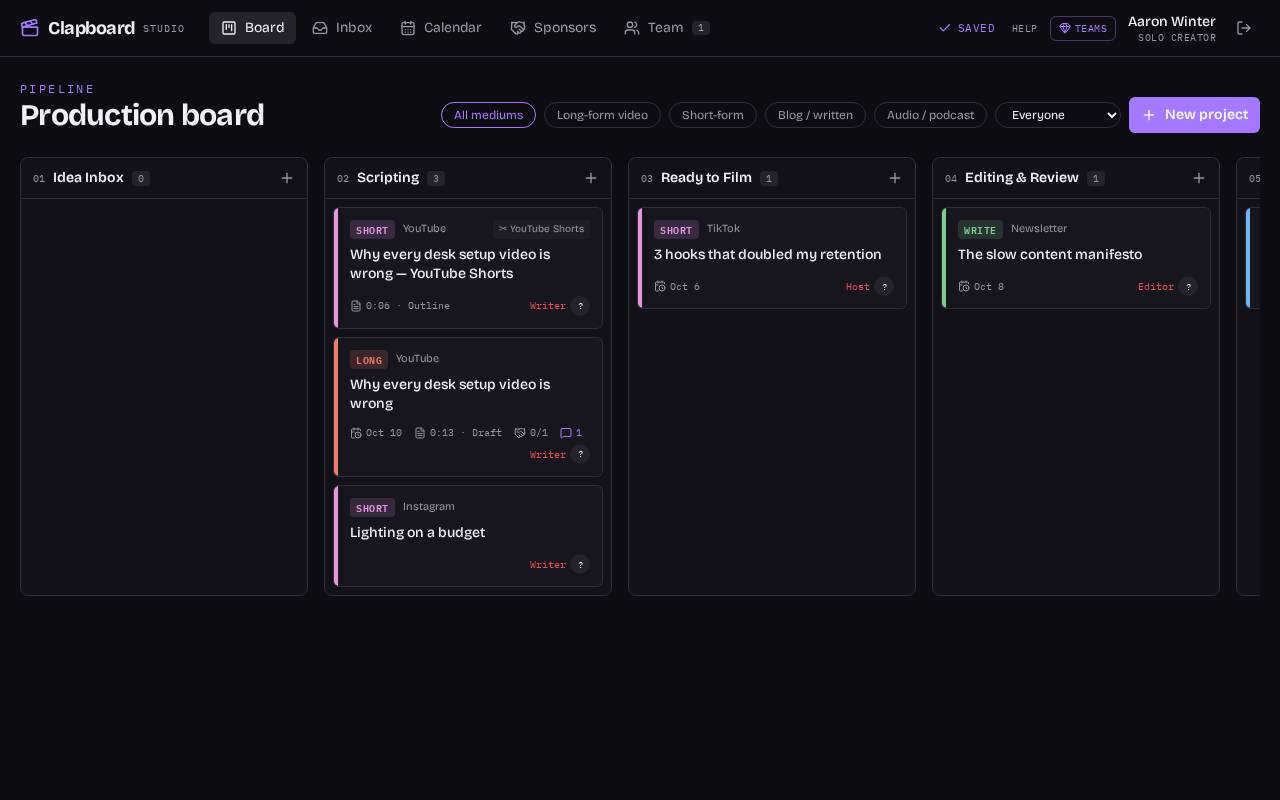Open the Lighting on a budget card

click(x=468, y=536)
